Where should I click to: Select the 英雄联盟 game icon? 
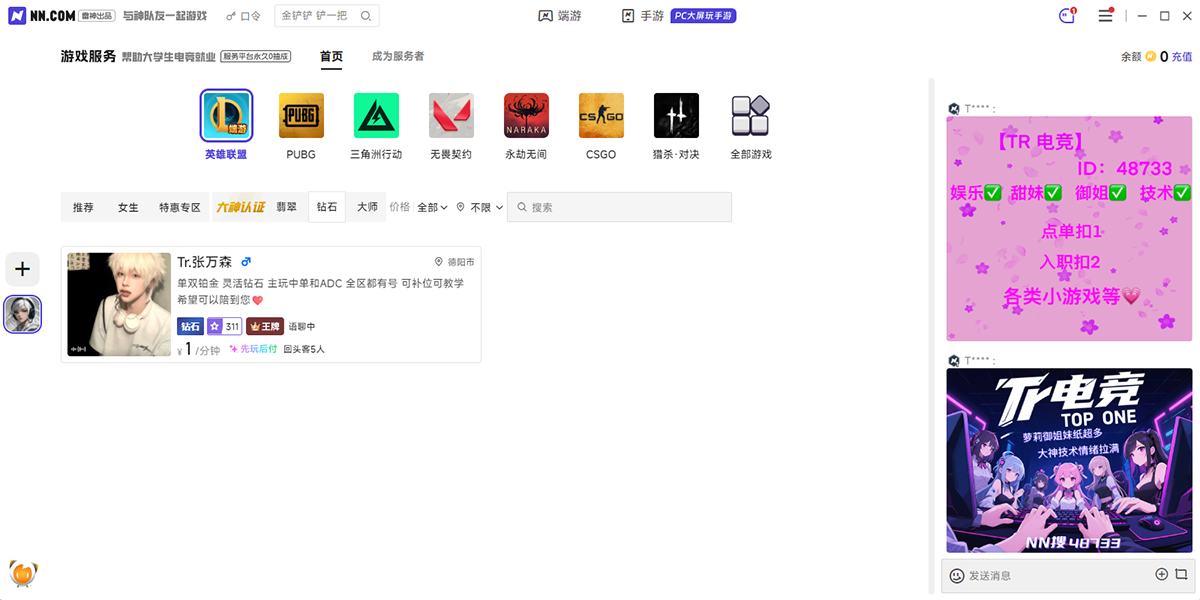pos(226,115)
